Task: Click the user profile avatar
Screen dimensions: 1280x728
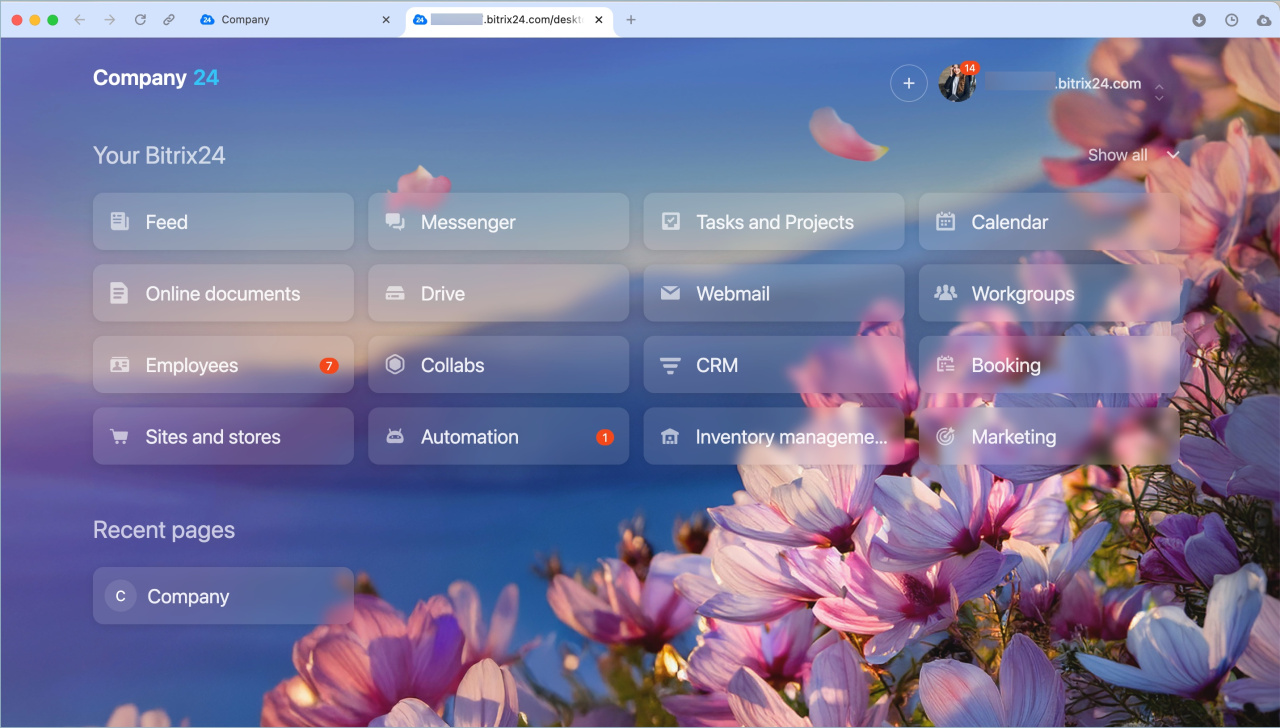Action: (x=956, y=84)
